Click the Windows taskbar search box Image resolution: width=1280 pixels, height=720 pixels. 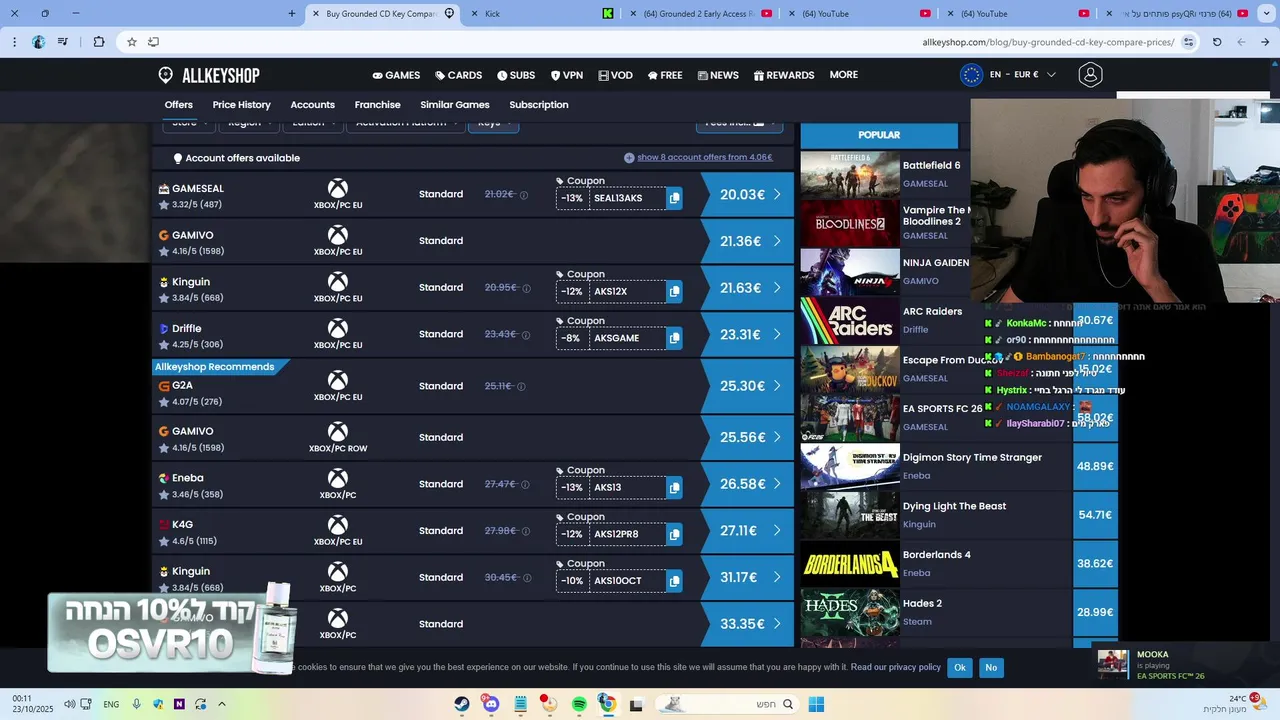(x=727, y=704)
